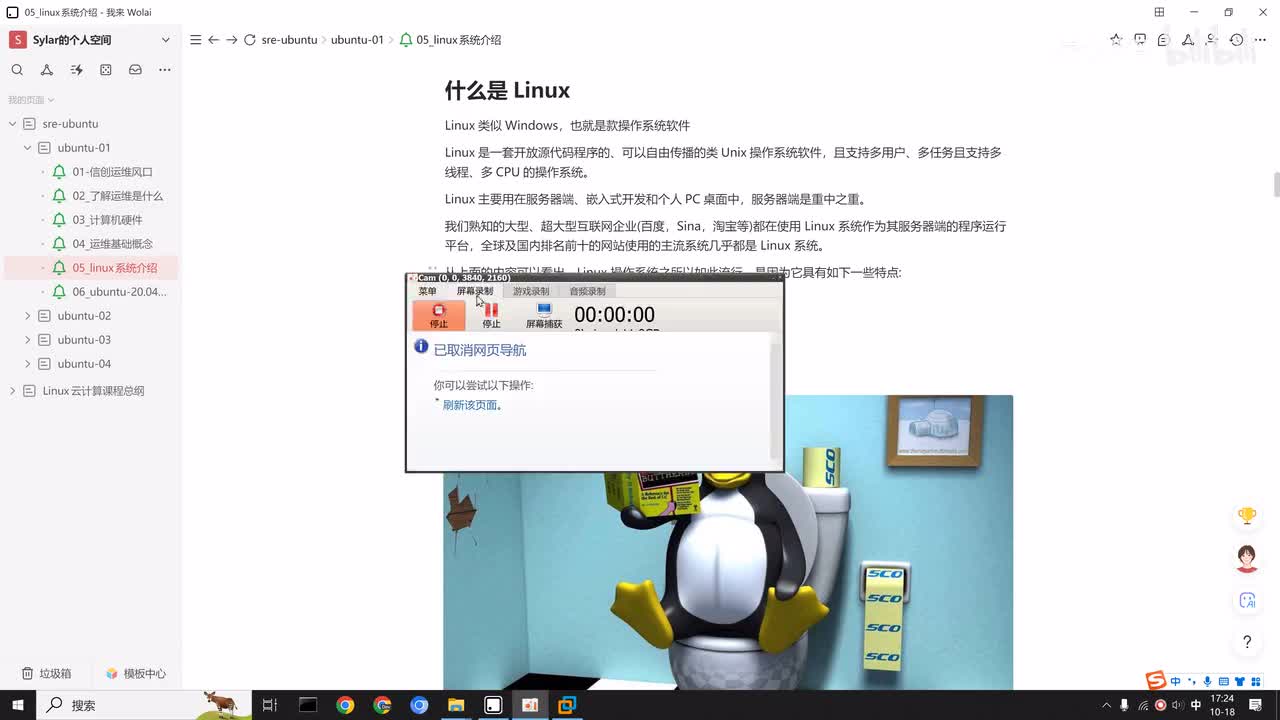This screenshot has height=720, width=1280.
Task: Go forward with the right arrow
Action: [x=231, y=40]
